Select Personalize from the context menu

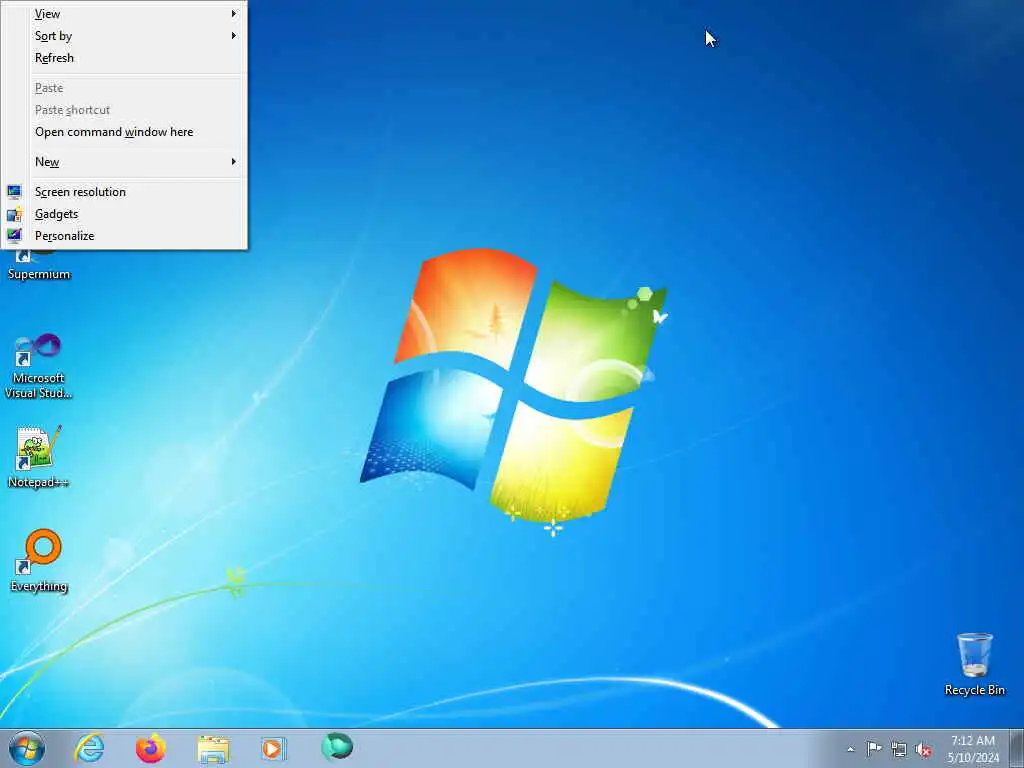coord(124,236)
